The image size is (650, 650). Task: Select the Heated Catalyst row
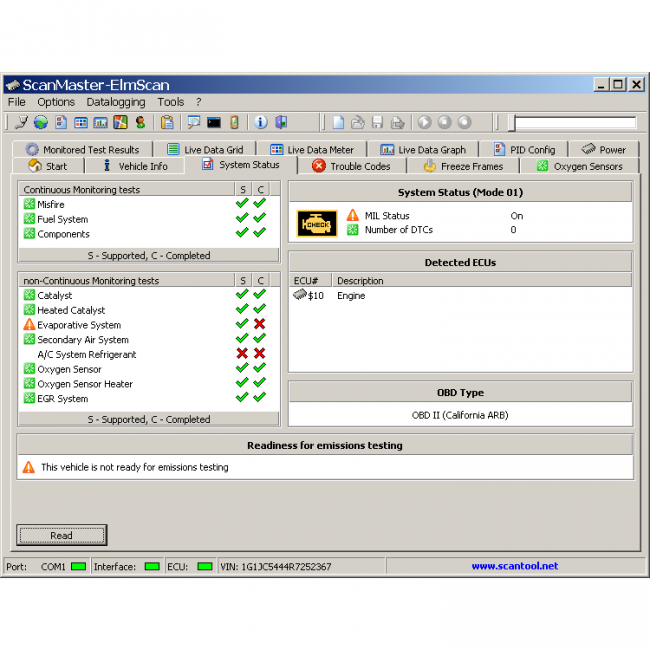[x=149, y=310]
